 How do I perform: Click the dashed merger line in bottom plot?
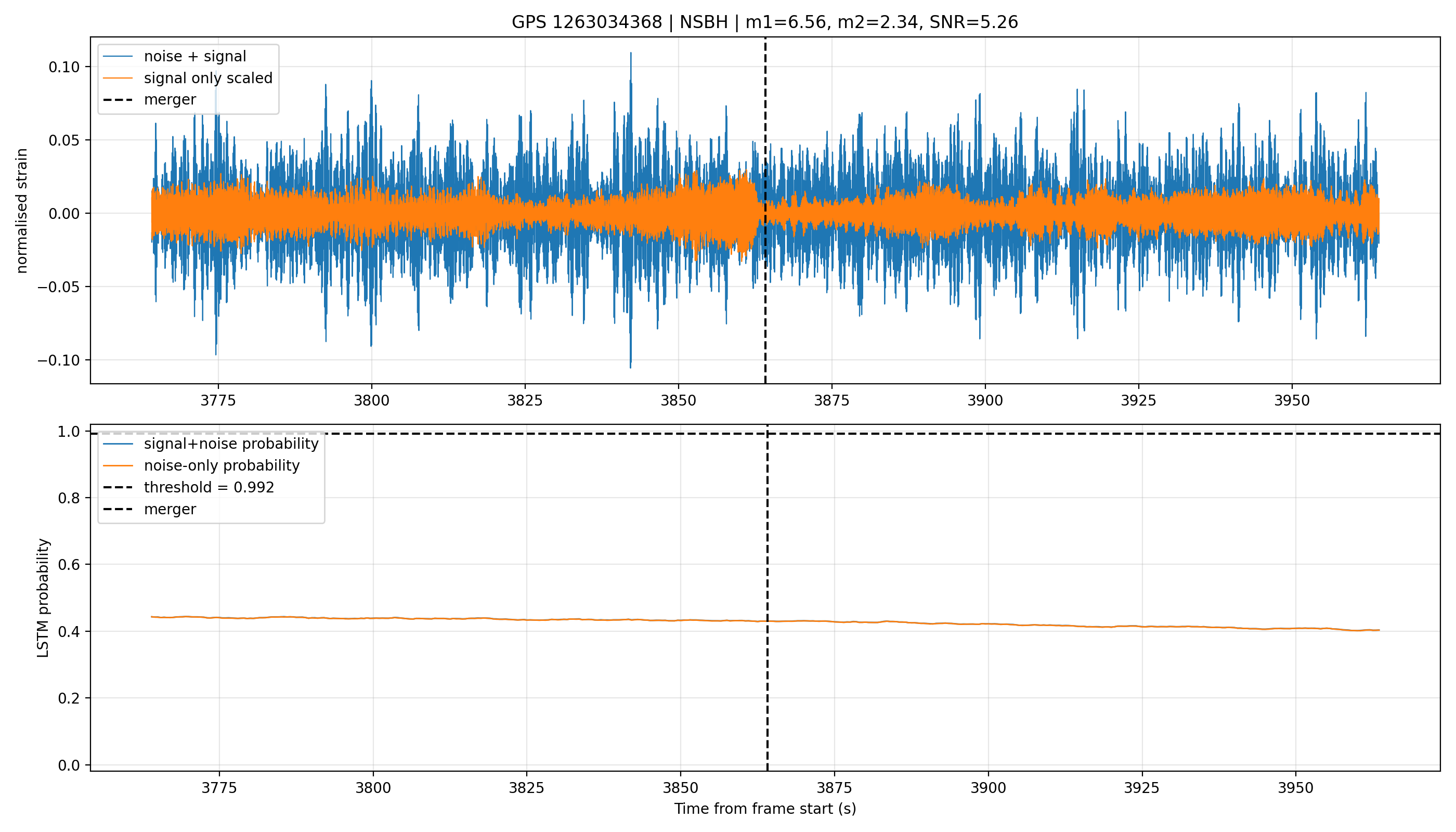click(767, 686)
